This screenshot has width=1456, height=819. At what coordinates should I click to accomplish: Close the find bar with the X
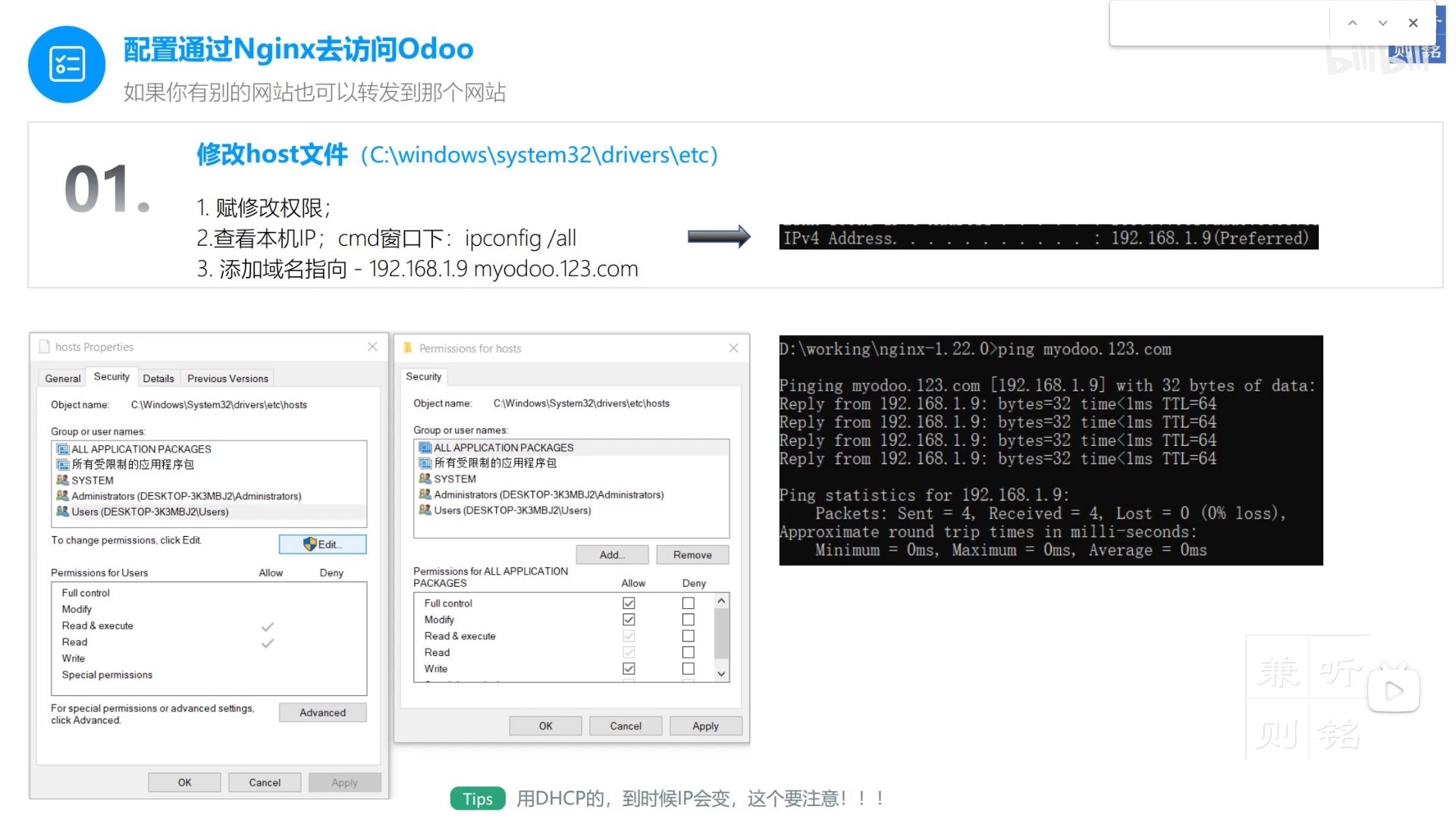pos(1413,23)
